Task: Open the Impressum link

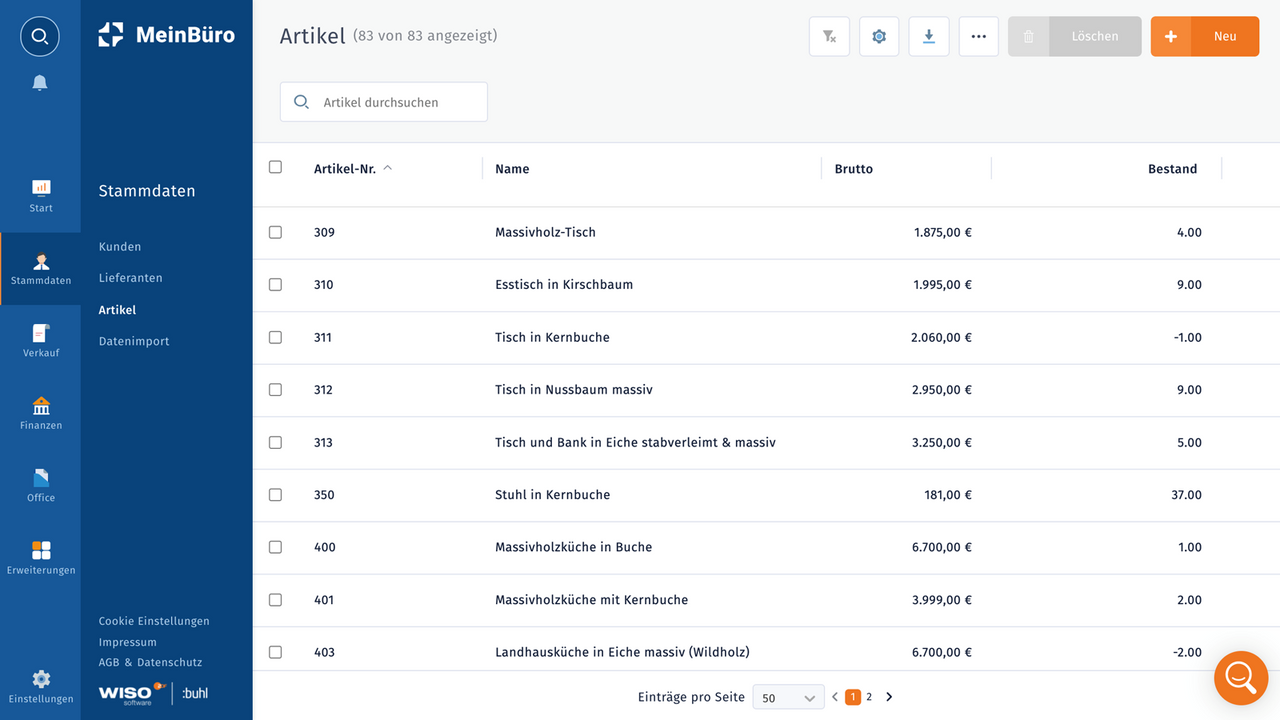Action: click(128, 642)
